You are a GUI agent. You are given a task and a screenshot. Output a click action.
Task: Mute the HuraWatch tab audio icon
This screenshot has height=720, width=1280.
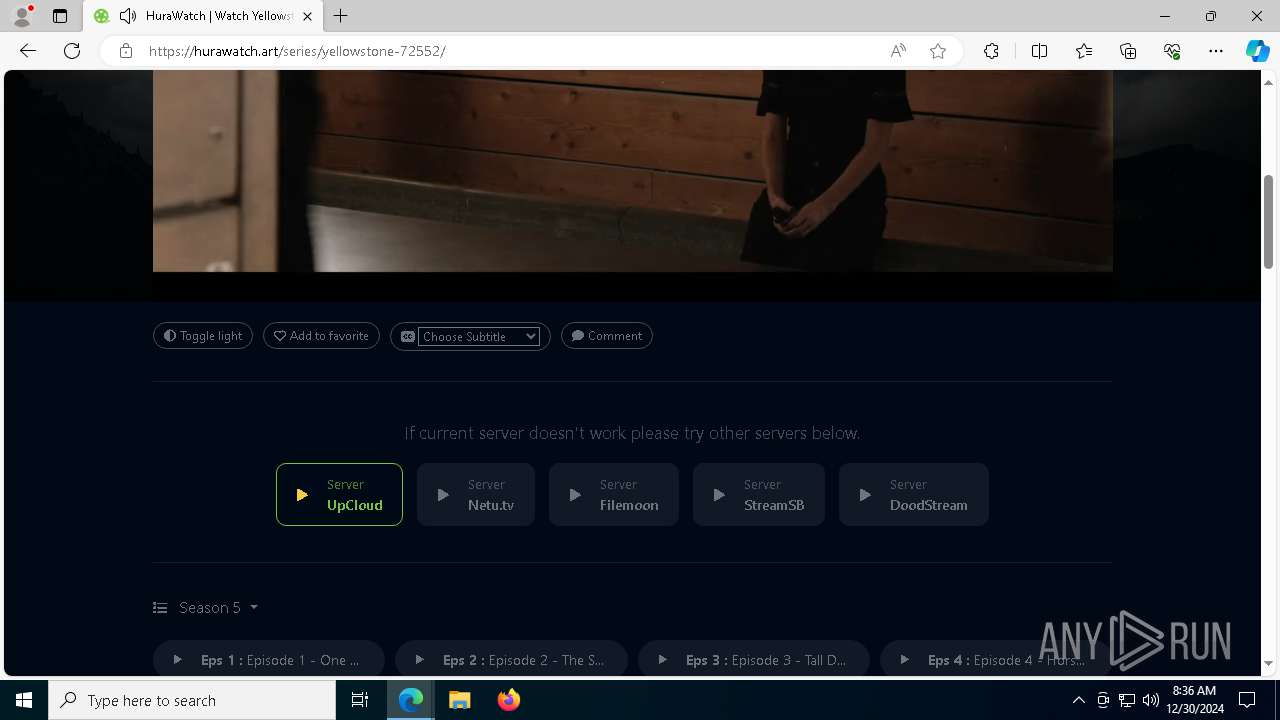pos(128,16)
